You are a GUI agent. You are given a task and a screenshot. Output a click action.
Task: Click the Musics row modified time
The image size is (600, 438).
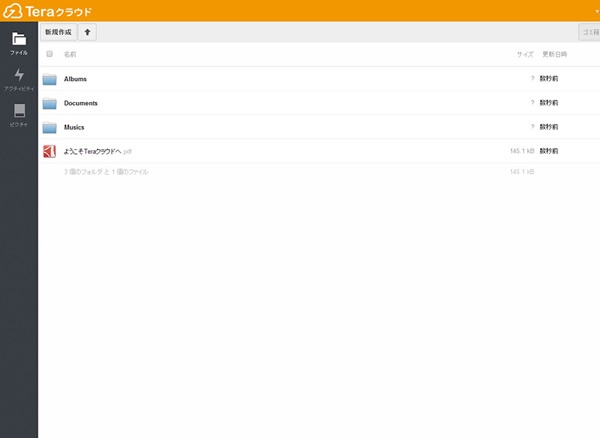[549, 127]
